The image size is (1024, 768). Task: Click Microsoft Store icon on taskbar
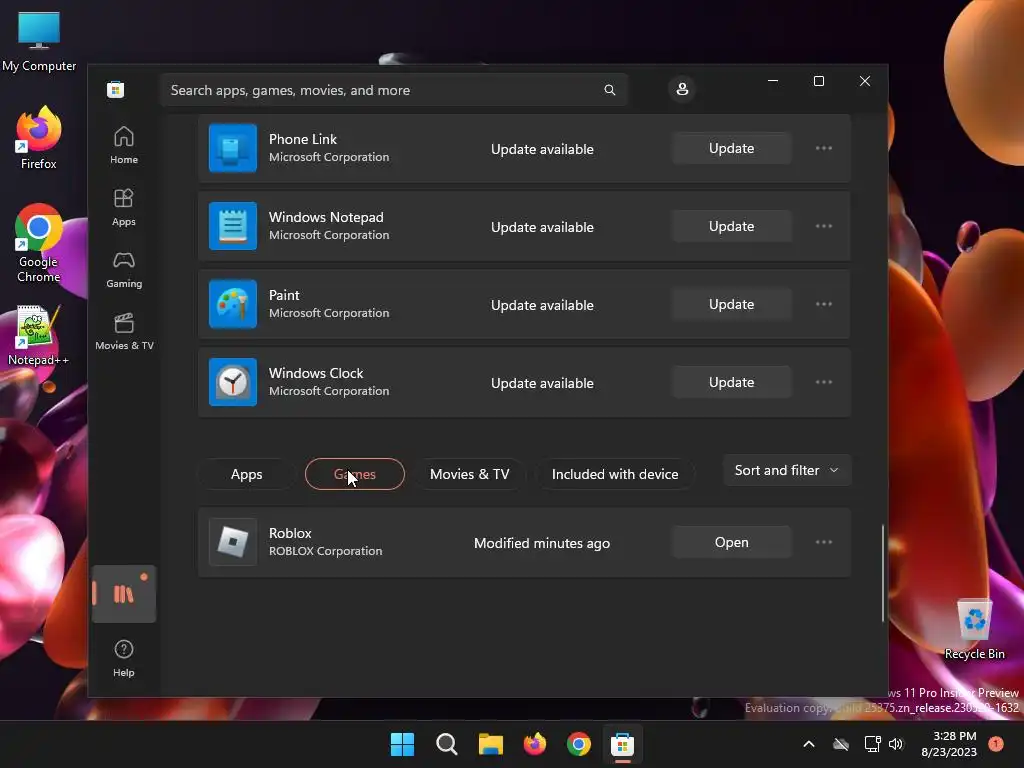[622, 744]
